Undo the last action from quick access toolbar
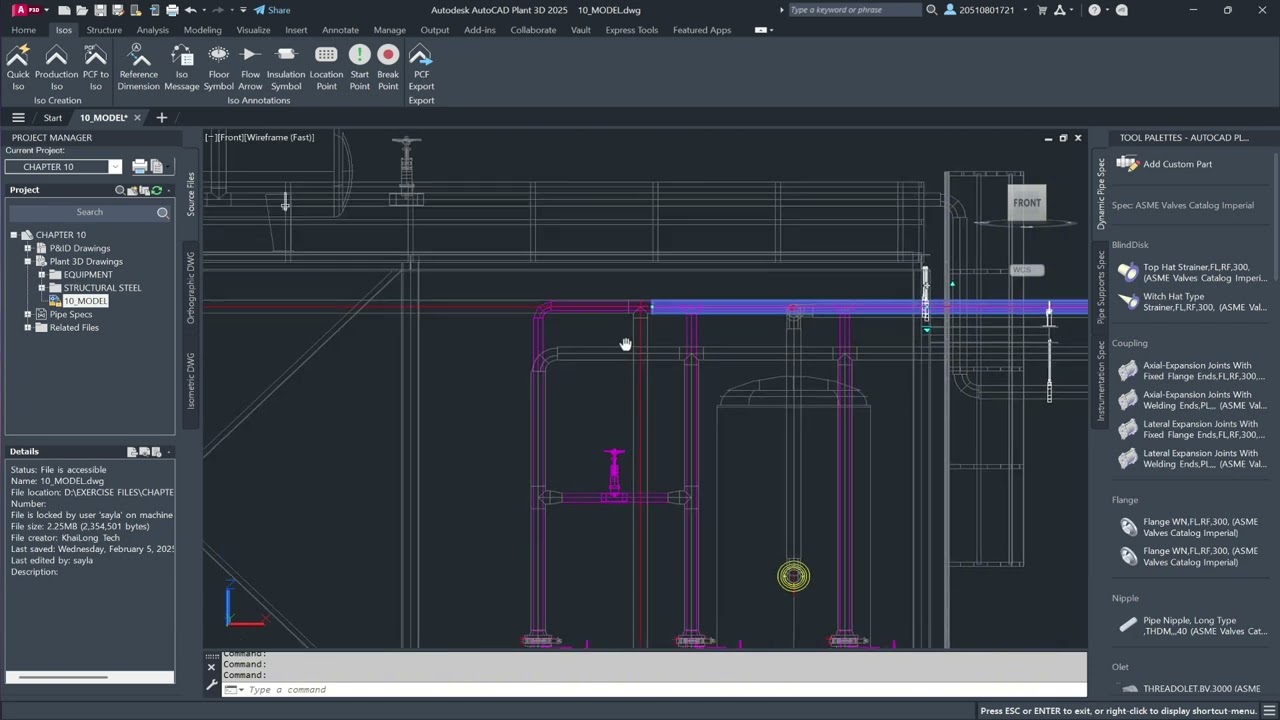The width and height of the screenshot is (1280, 720). 190,10
